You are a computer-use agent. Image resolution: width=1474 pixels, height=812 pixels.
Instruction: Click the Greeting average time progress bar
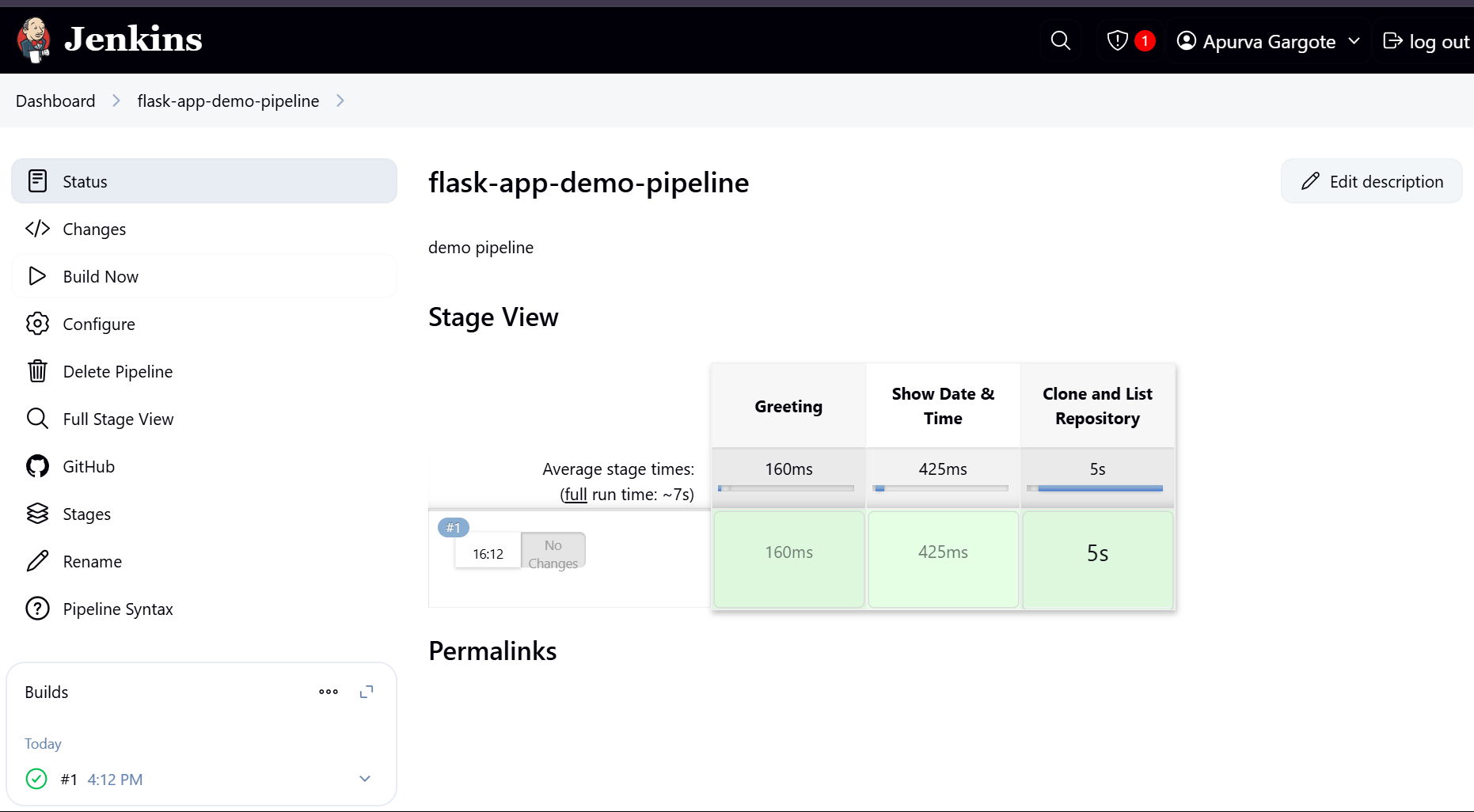point(786,488)
